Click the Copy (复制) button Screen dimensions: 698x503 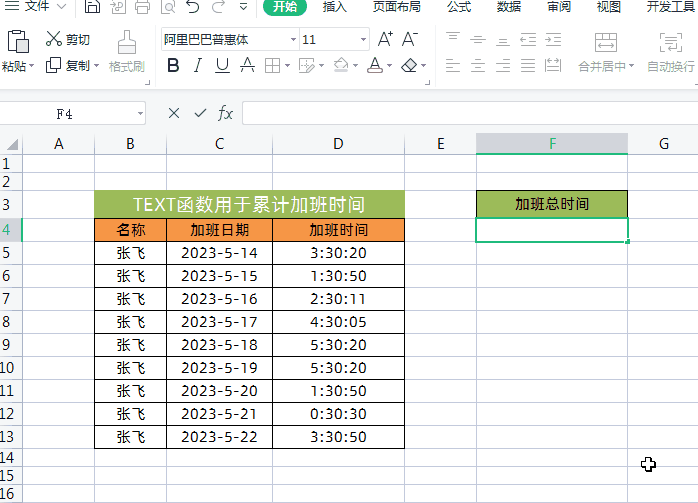click(x=68, y=65)
